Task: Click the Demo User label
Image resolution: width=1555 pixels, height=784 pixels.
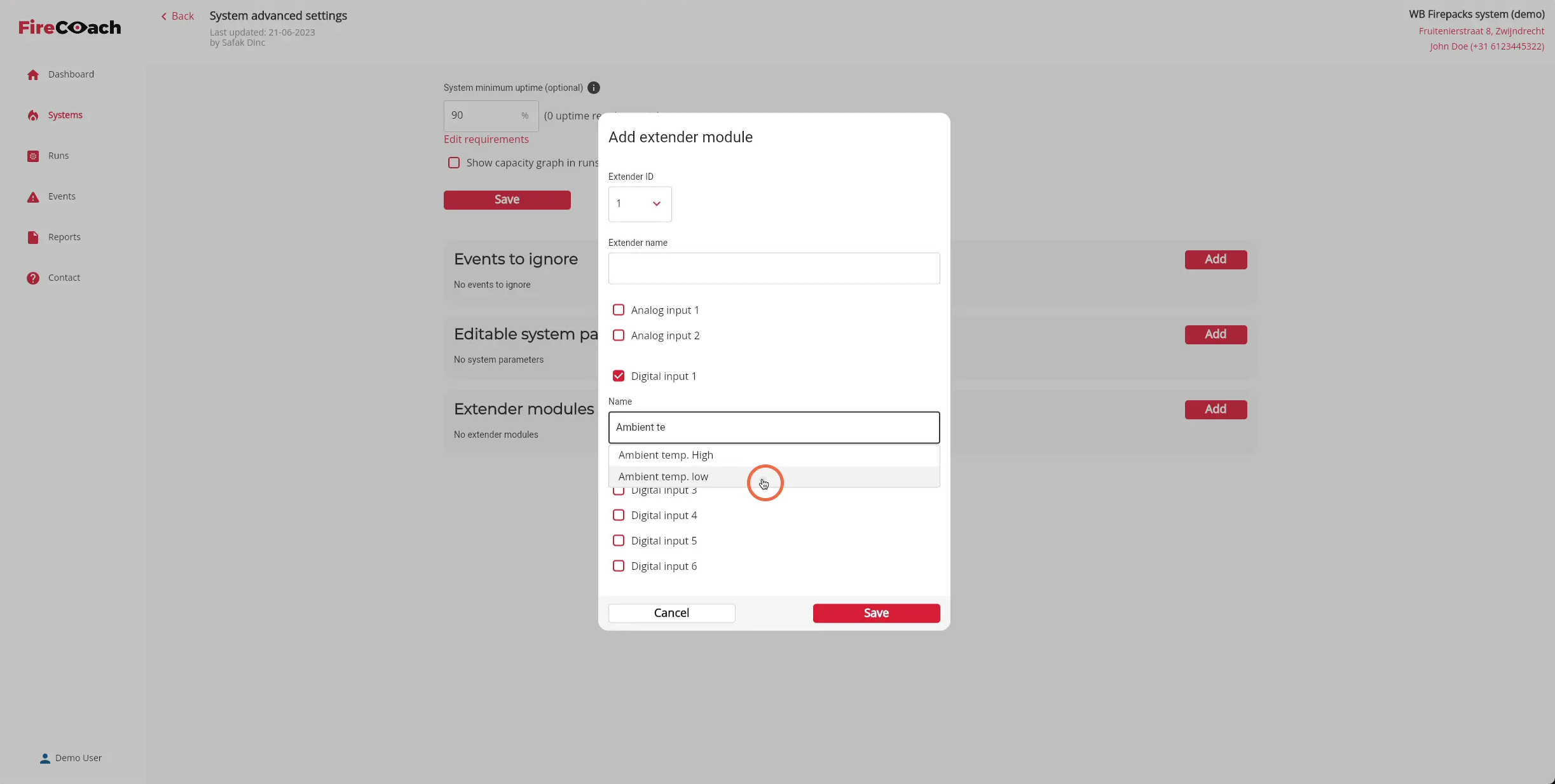Action: coord(78,758)
